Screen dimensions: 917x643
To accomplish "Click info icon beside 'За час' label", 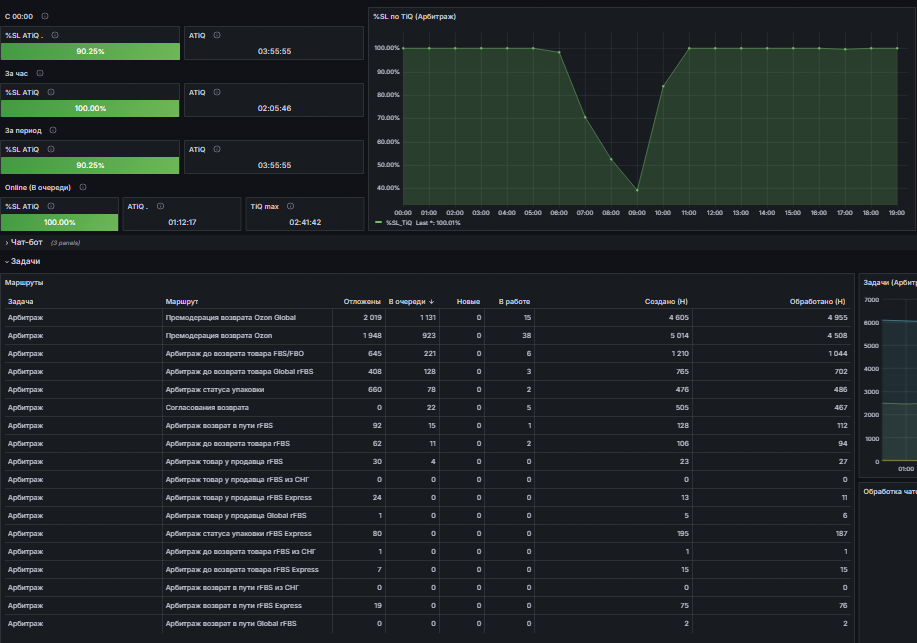I will pyautogui.click(x=40, y=73).
